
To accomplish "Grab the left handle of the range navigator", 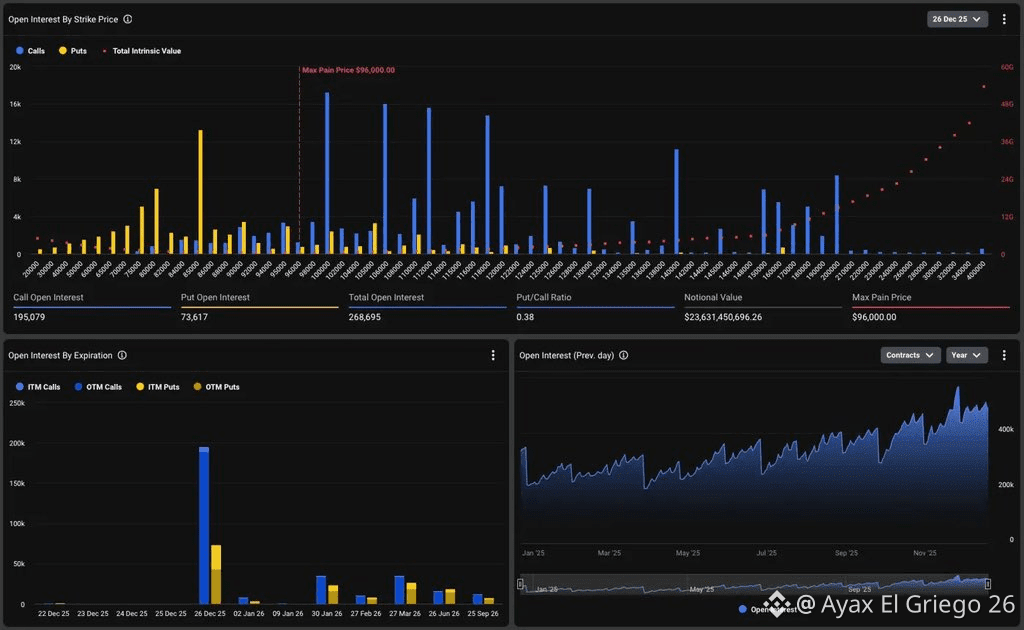I will tap(520, 584).
